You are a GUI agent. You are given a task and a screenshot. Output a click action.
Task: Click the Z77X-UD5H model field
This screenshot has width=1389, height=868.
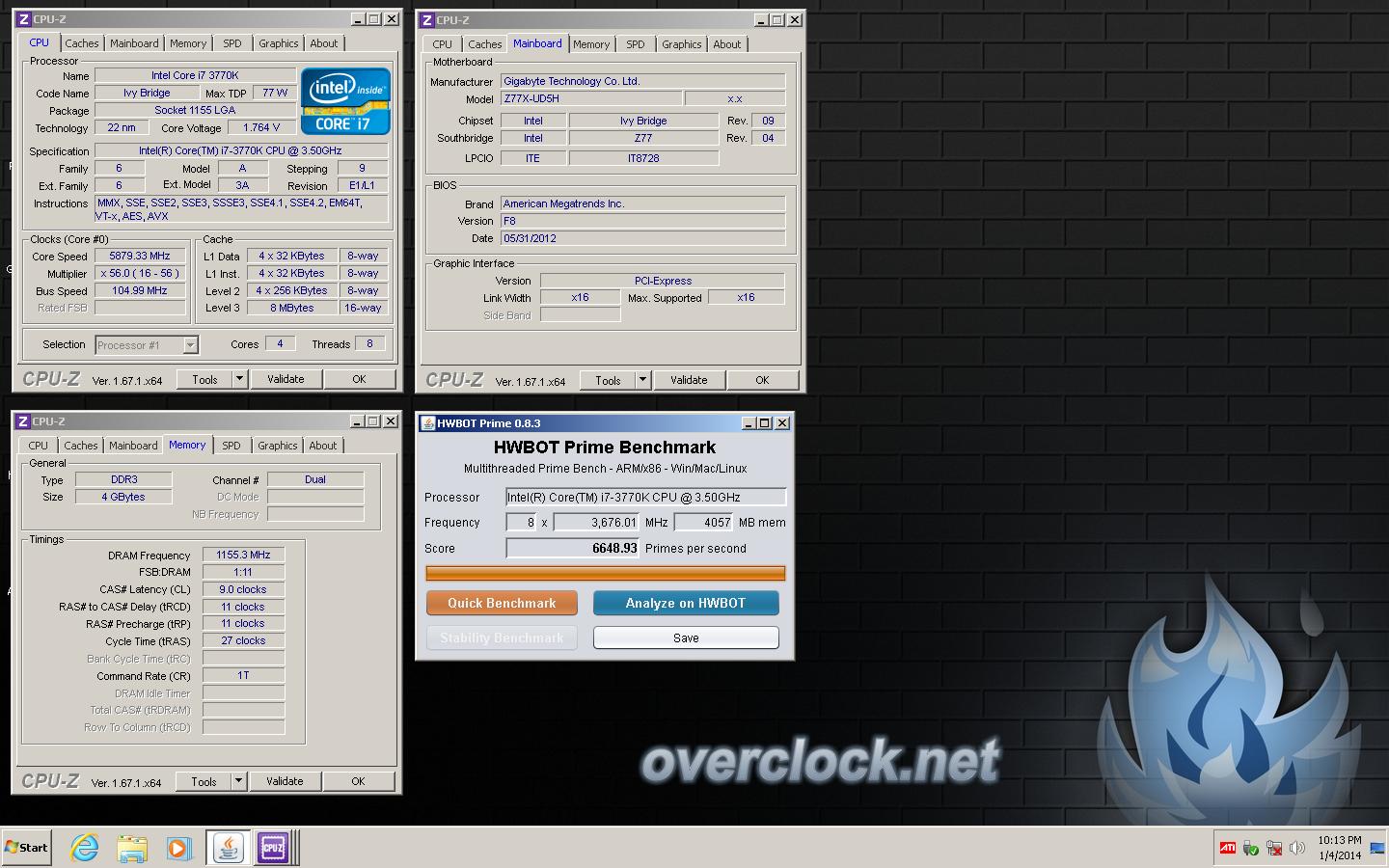click(590, 98)
